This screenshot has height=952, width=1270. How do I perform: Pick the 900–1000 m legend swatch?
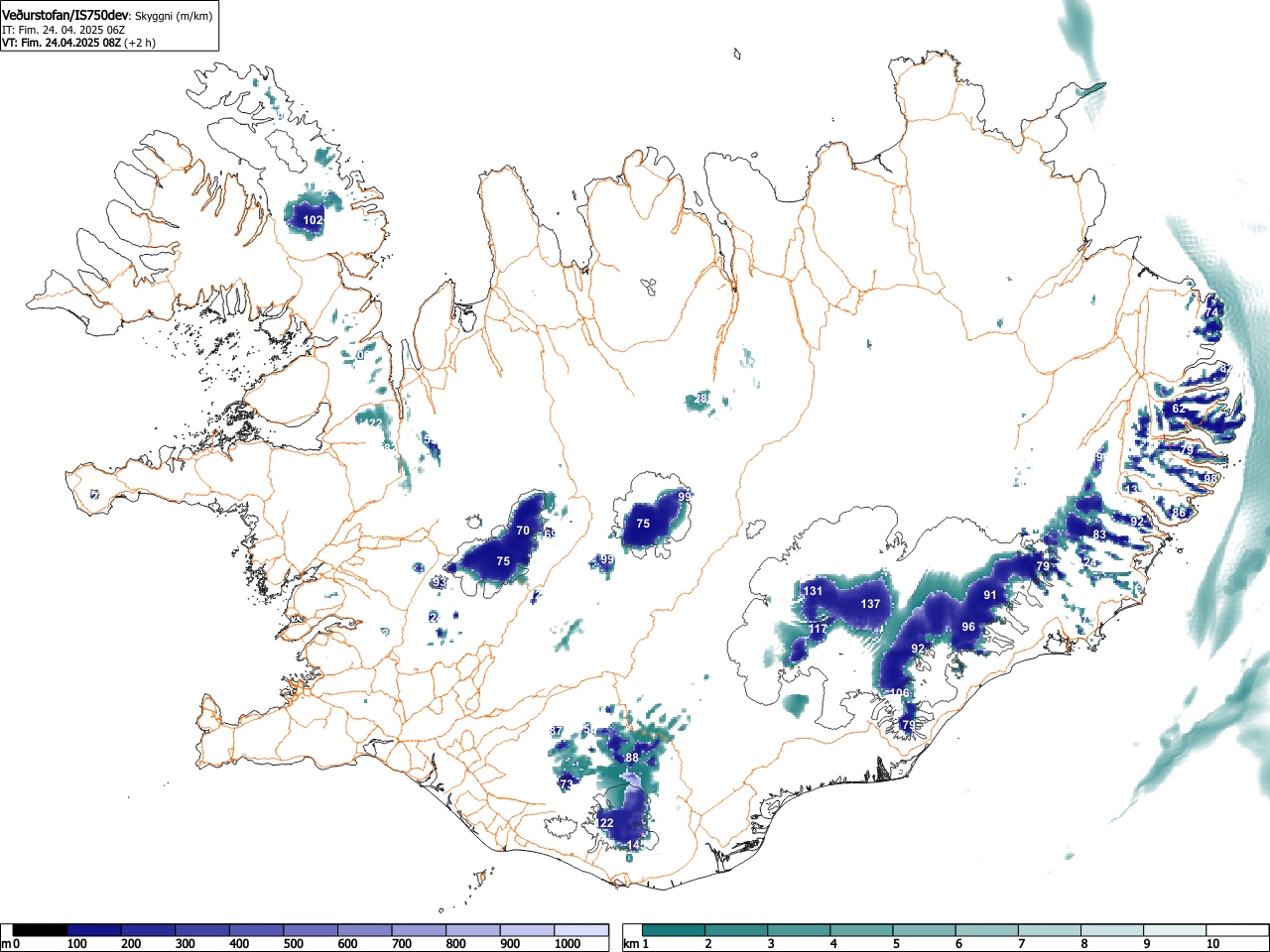click(x=527, y=930)
